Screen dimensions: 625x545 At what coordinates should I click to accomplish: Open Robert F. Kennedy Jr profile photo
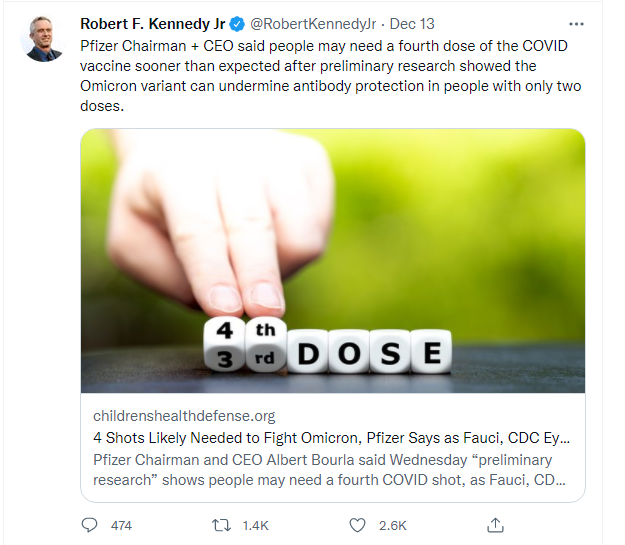(43, 39)
